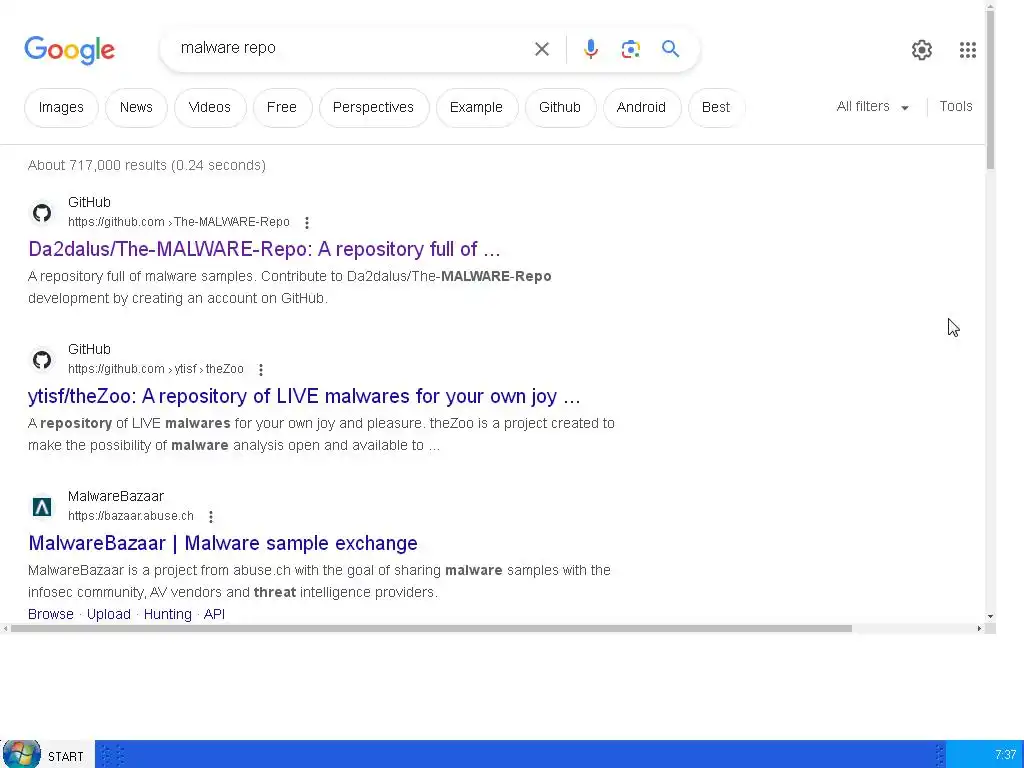Open the Hunting sitelink
Screen dimensions: 1024x768
[x=168, y=614]
